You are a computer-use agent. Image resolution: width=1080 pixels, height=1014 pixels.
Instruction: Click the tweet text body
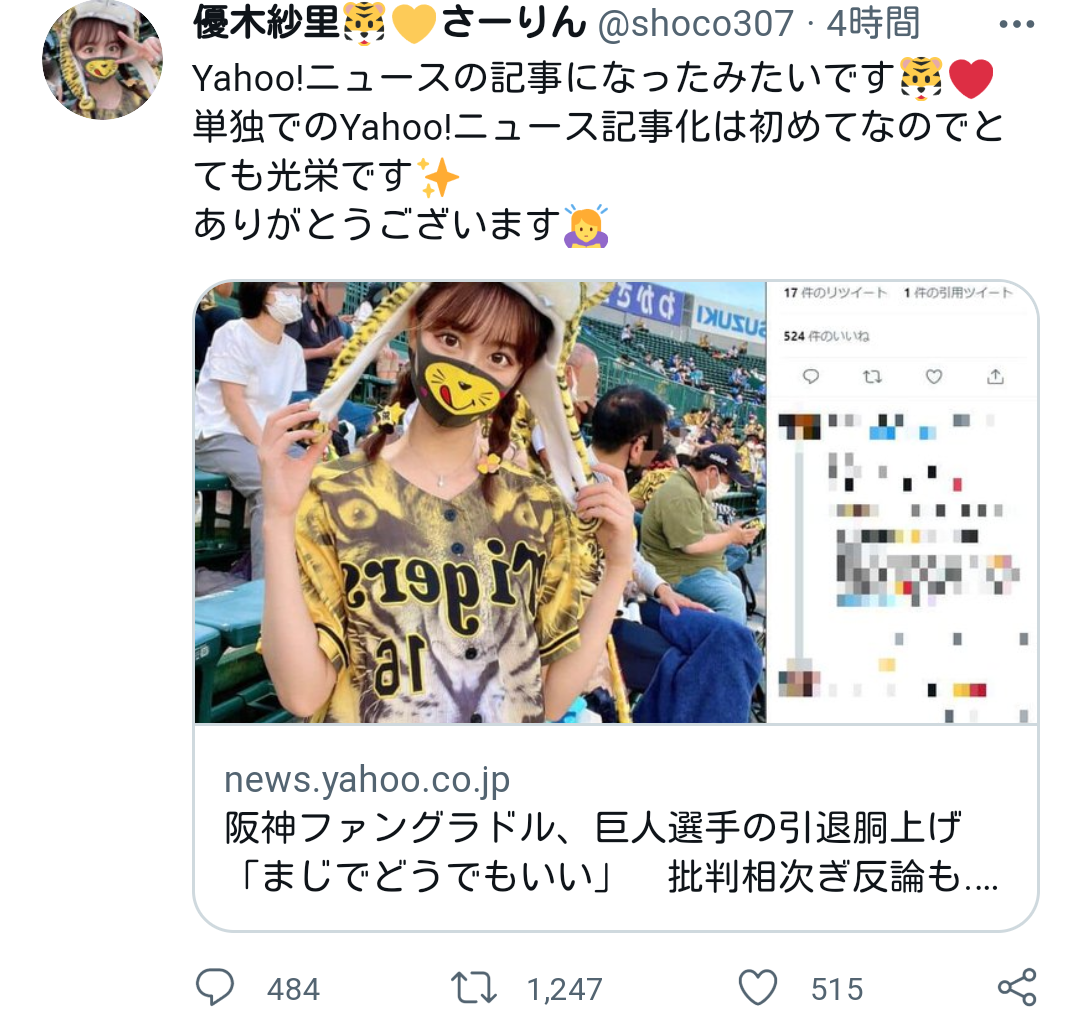coord(598,152)
